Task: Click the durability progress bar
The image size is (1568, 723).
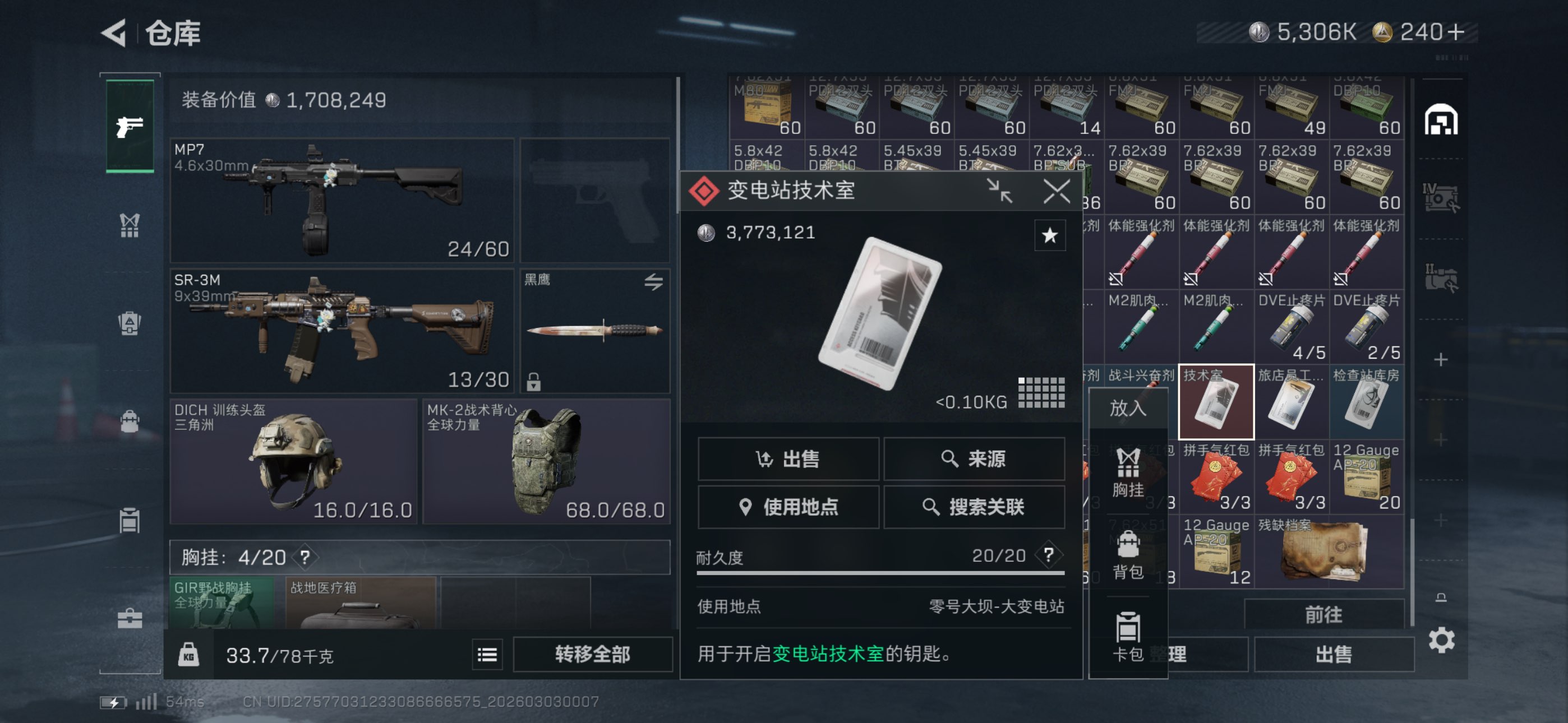Action: tap(880, 573)
